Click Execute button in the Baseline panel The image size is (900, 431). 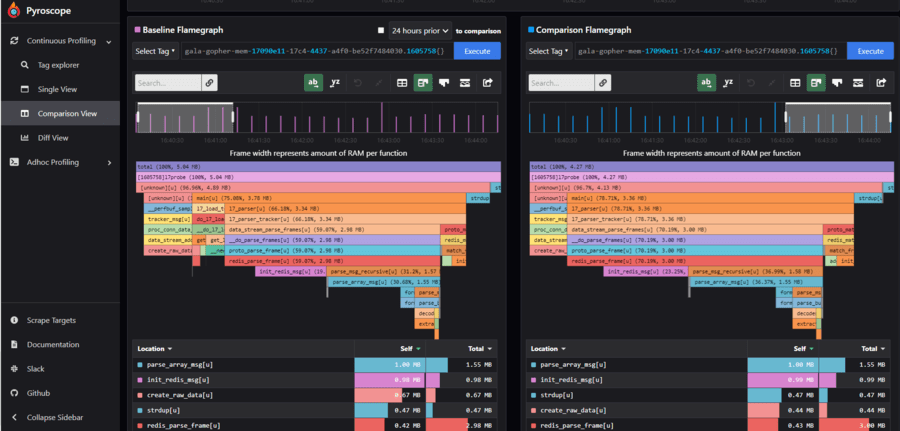click(477, 51)
